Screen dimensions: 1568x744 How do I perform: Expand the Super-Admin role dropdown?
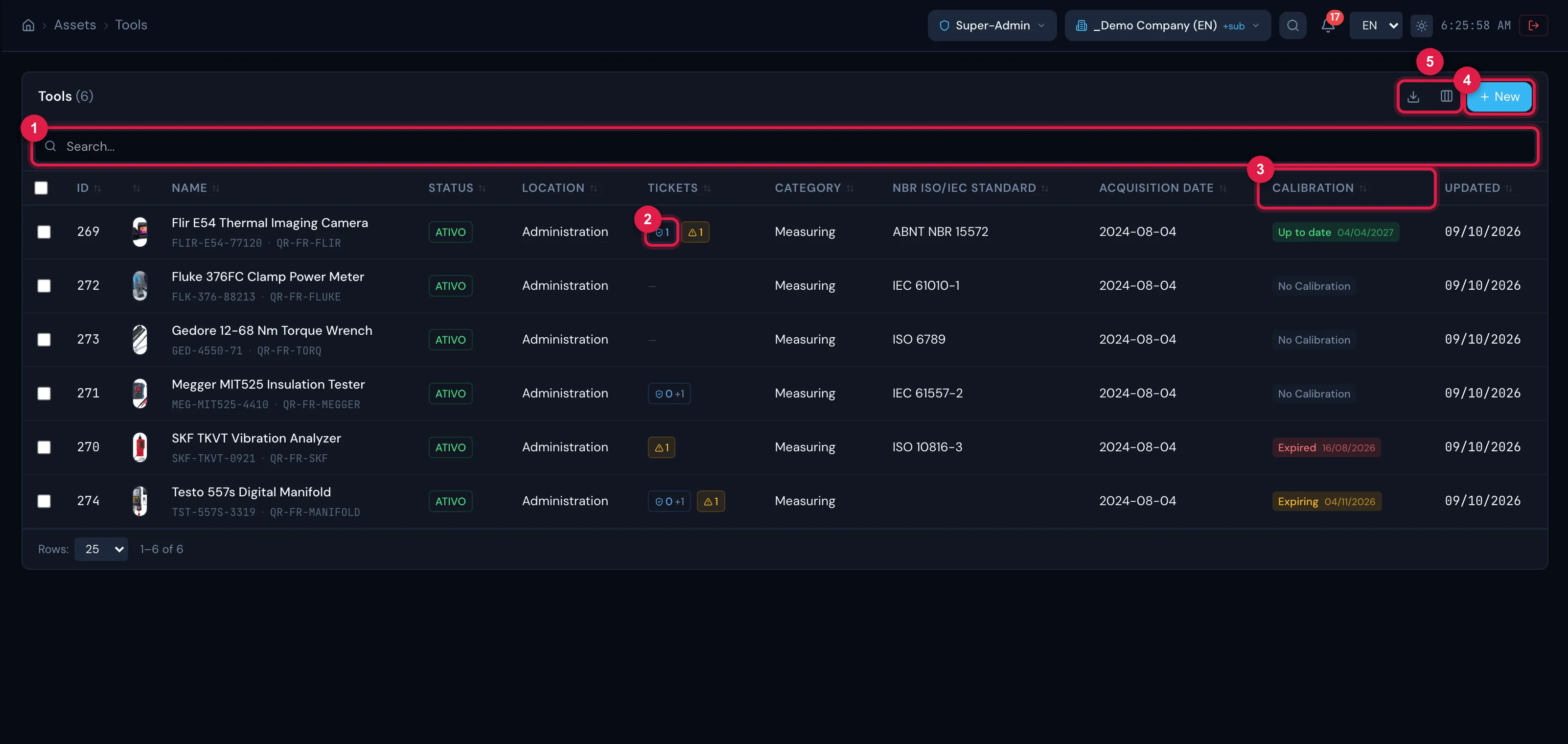[x=992, y=25]
